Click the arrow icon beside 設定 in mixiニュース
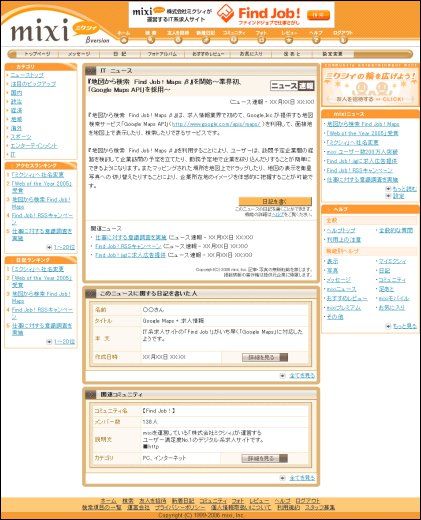 (388, 196)
